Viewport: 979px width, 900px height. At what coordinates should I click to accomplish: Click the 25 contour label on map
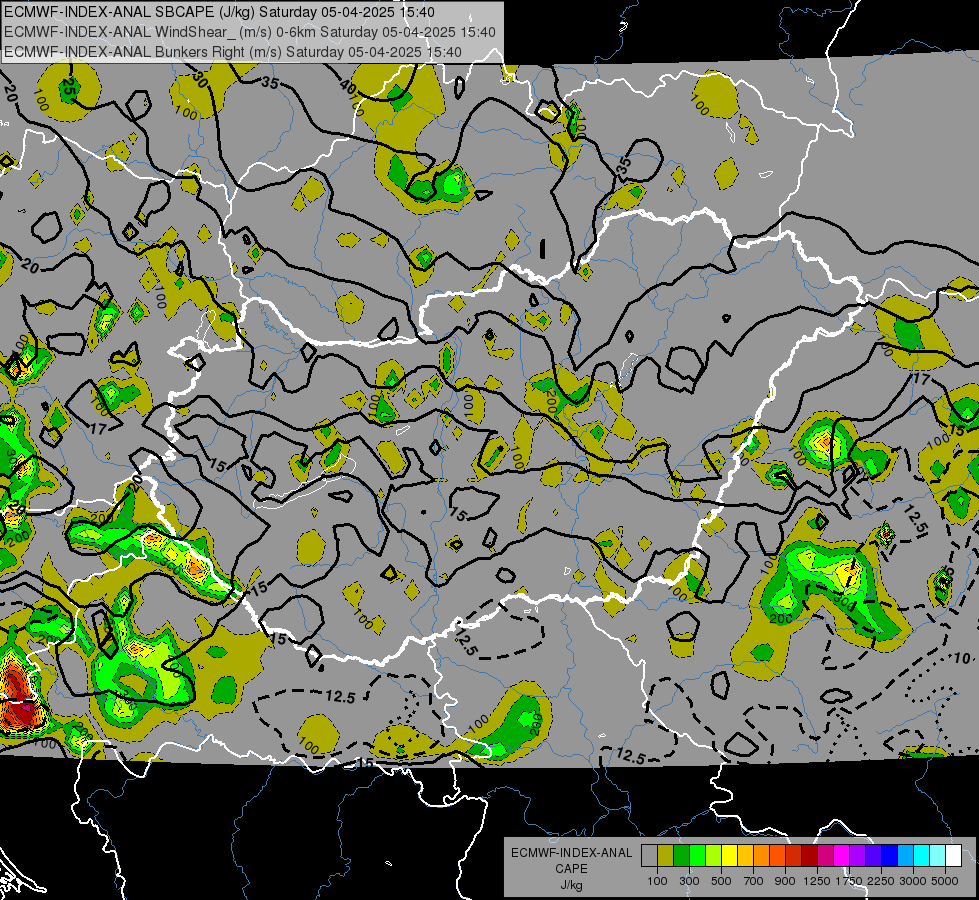(x=69, y=87)
